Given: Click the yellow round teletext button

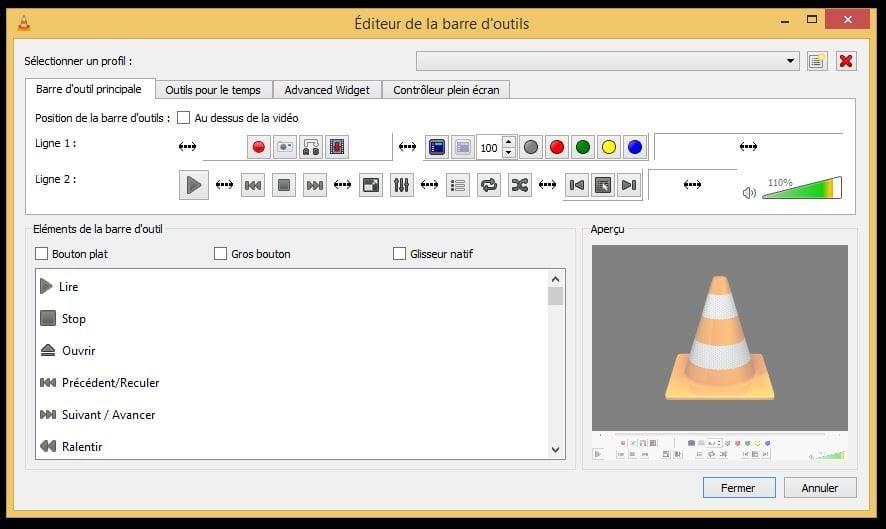Looking at the screenshot, I should coord(609,148).
